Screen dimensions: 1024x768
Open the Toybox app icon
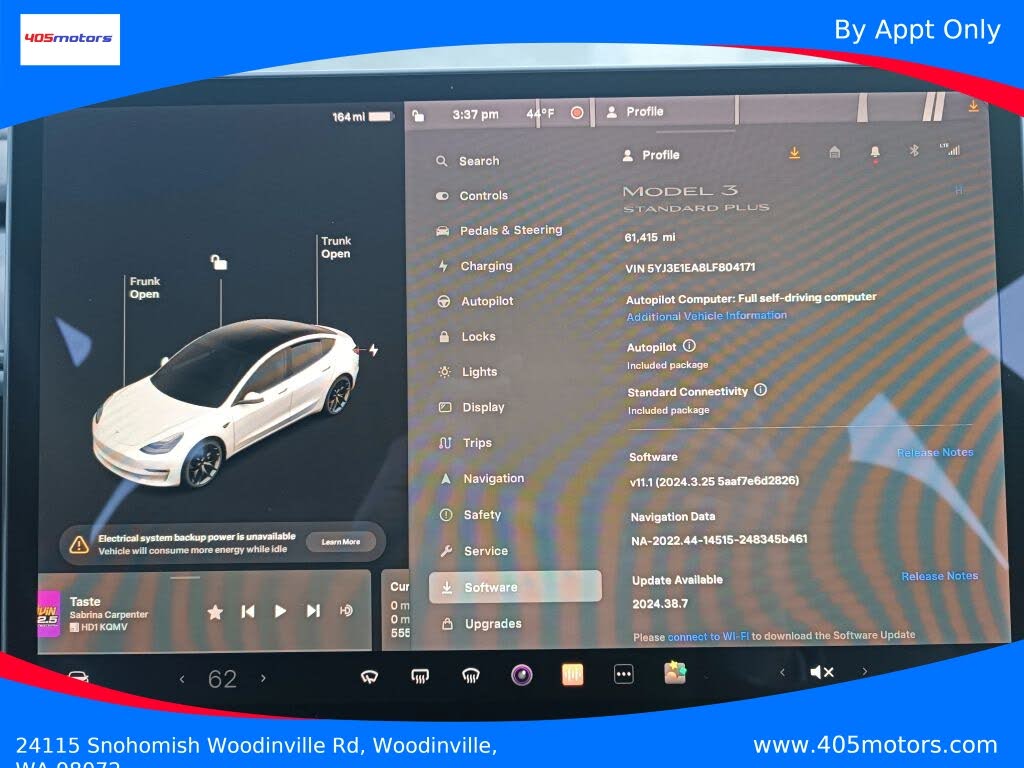pyautogui.click(x=675, y=672)
